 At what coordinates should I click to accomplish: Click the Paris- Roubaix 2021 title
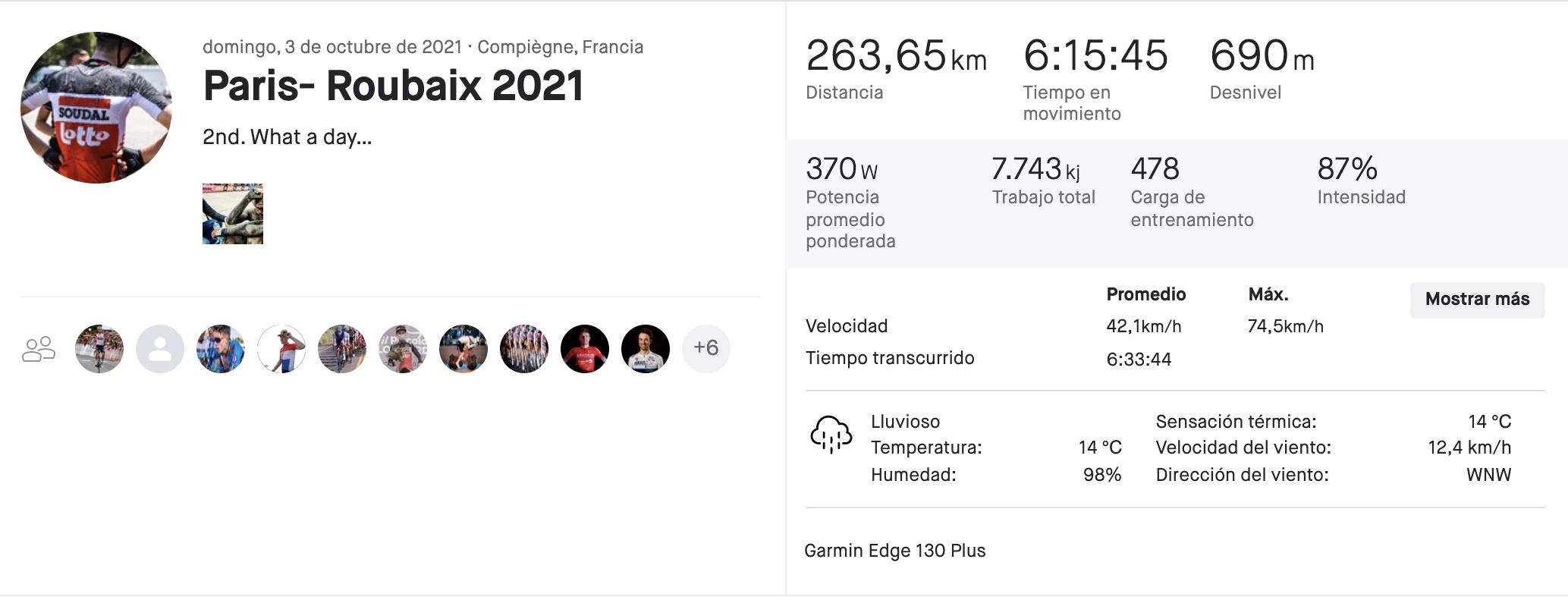coord(393,86)
